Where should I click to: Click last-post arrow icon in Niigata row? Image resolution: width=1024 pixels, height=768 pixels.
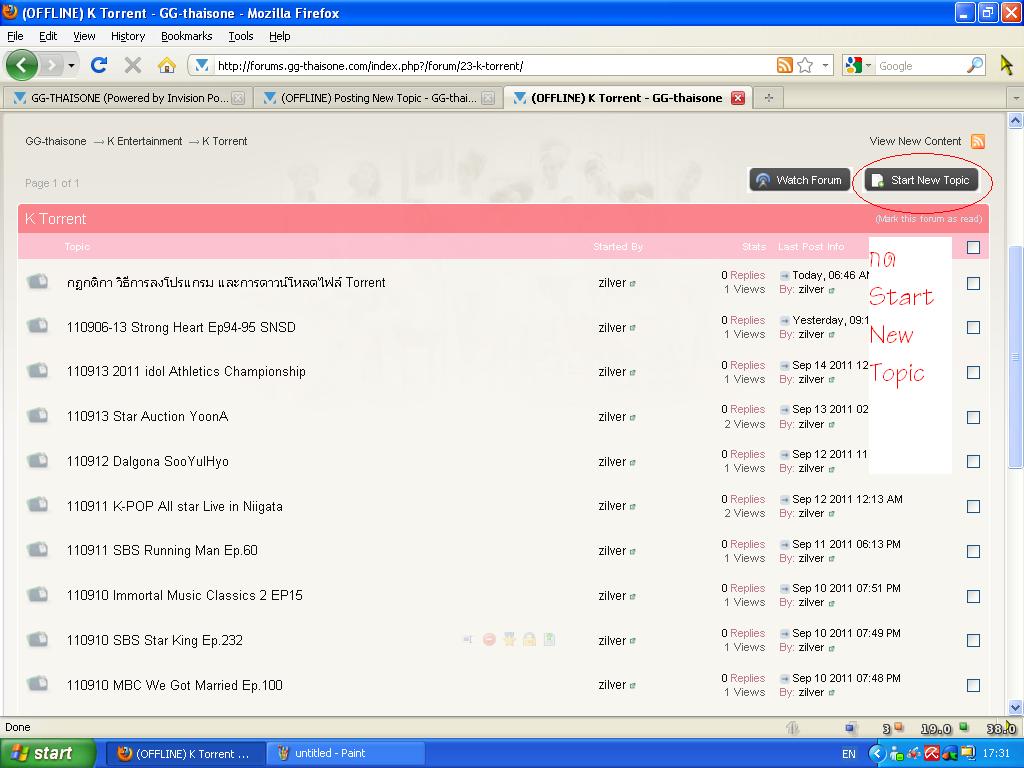pyautogui.click(x=784, y=500)
